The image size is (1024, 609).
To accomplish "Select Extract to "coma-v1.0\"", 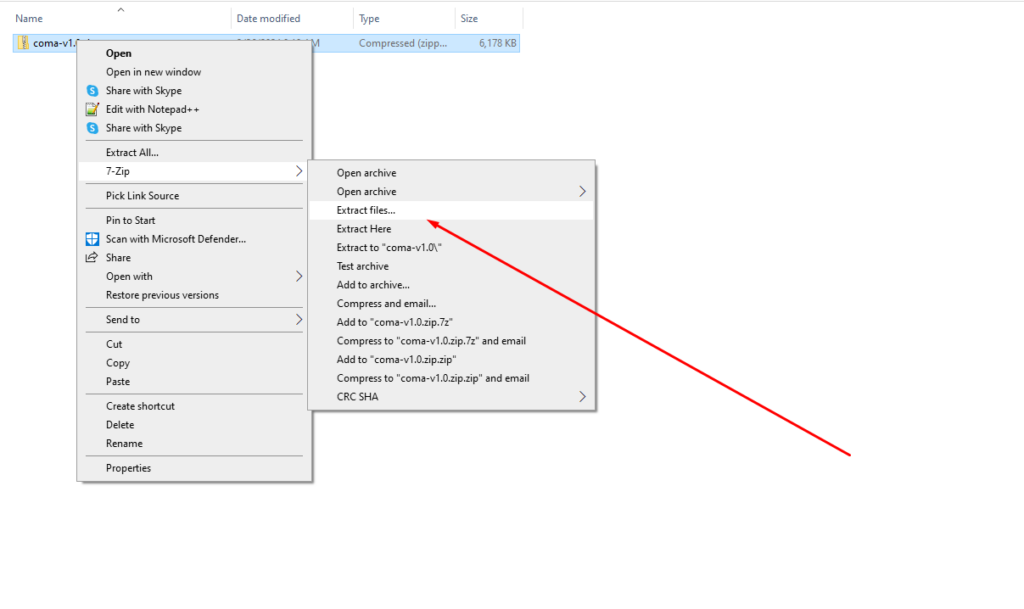I will pos(389,247).
